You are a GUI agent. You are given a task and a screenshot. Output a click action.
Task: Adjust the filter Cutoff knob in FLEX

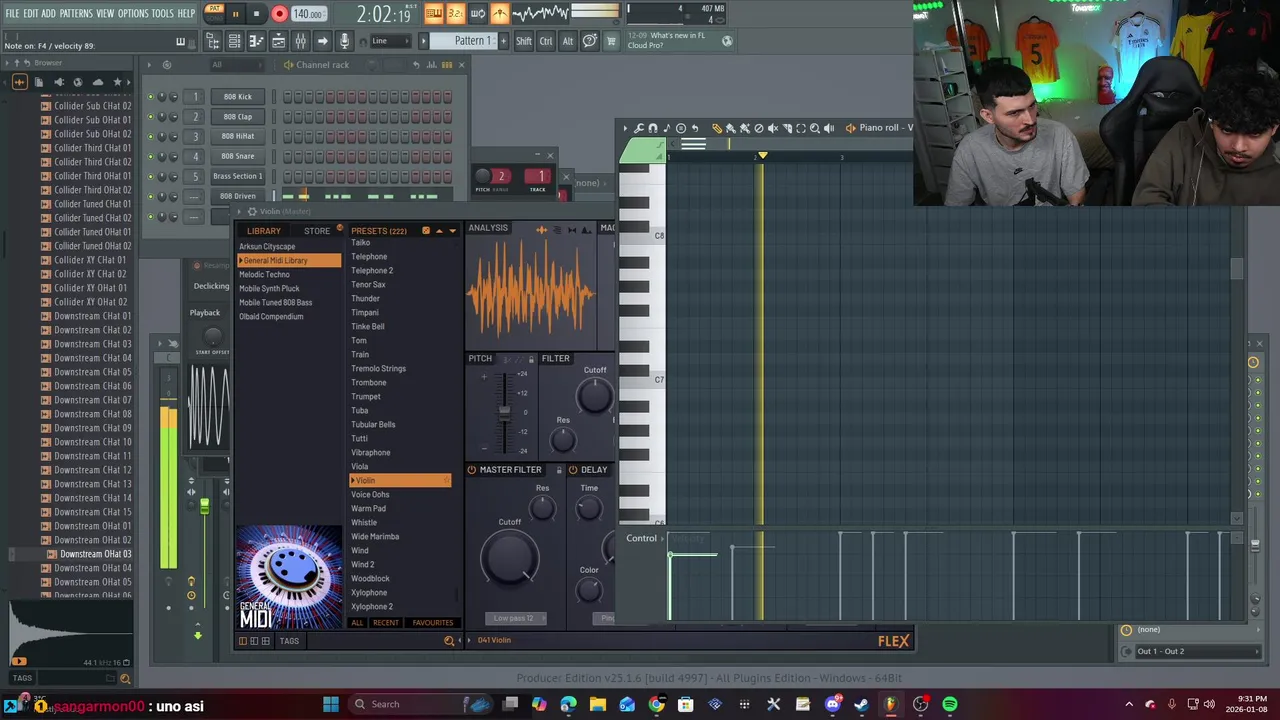point(595,397)
